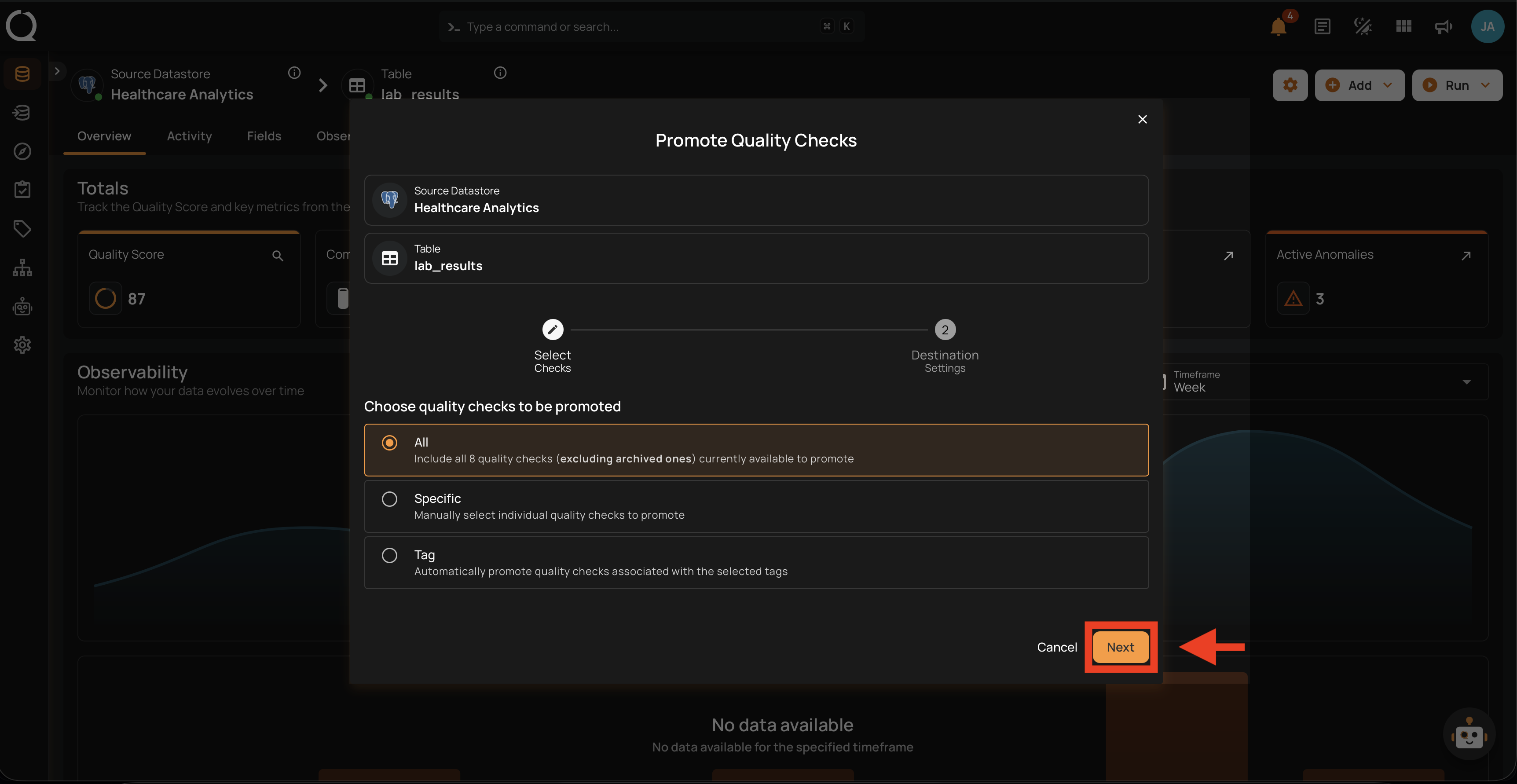1517x784 pixels.
Task: Click 'Automatically promote quality checks' description text
Action: coord(601,572)
